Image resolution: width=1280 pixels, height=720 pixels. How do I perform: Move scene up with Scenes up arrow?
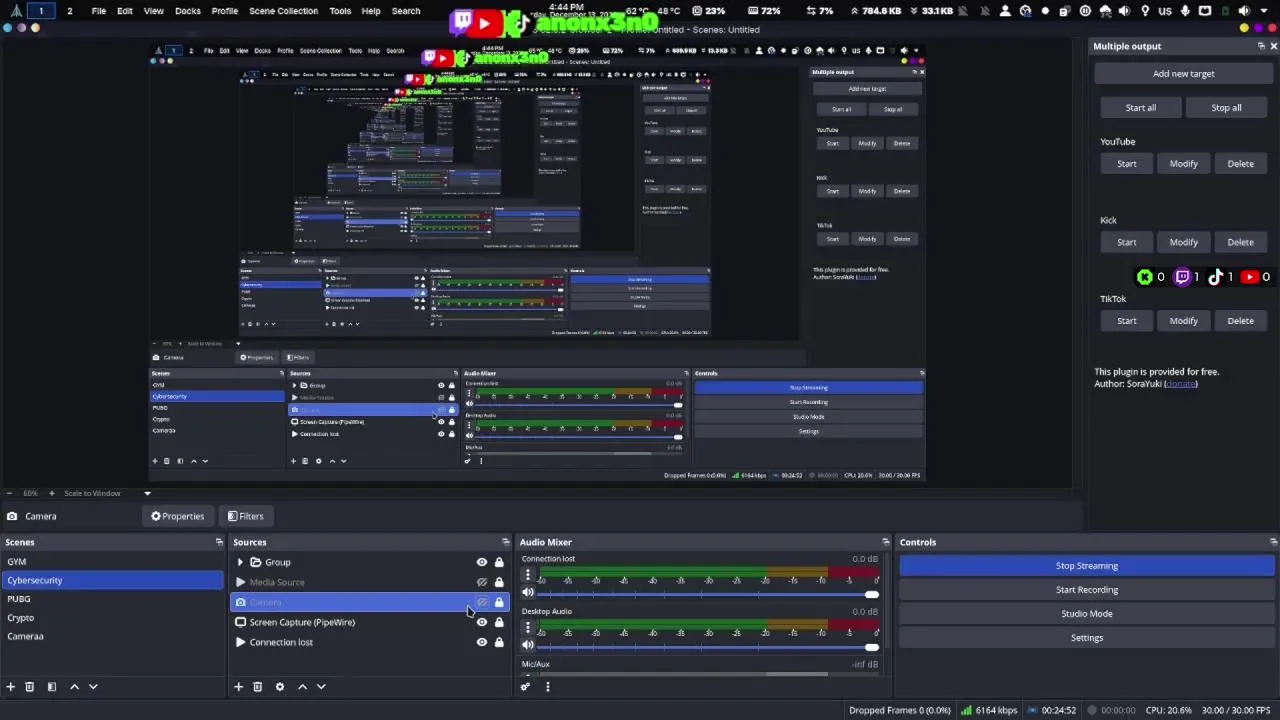[74, 687]
